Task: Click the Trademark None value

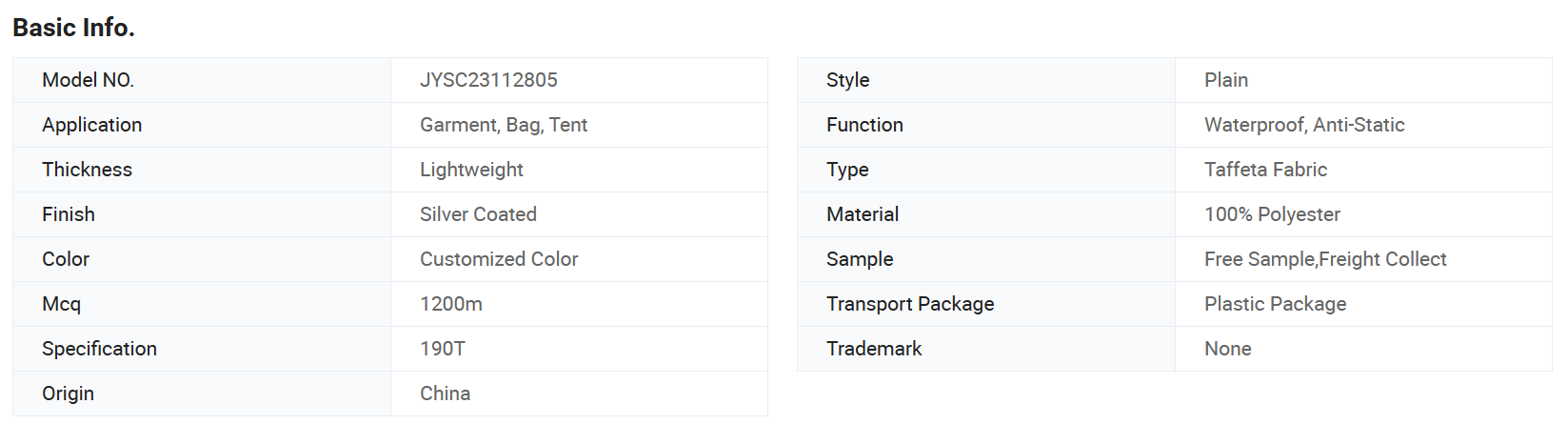Action: click(1227, 349)
